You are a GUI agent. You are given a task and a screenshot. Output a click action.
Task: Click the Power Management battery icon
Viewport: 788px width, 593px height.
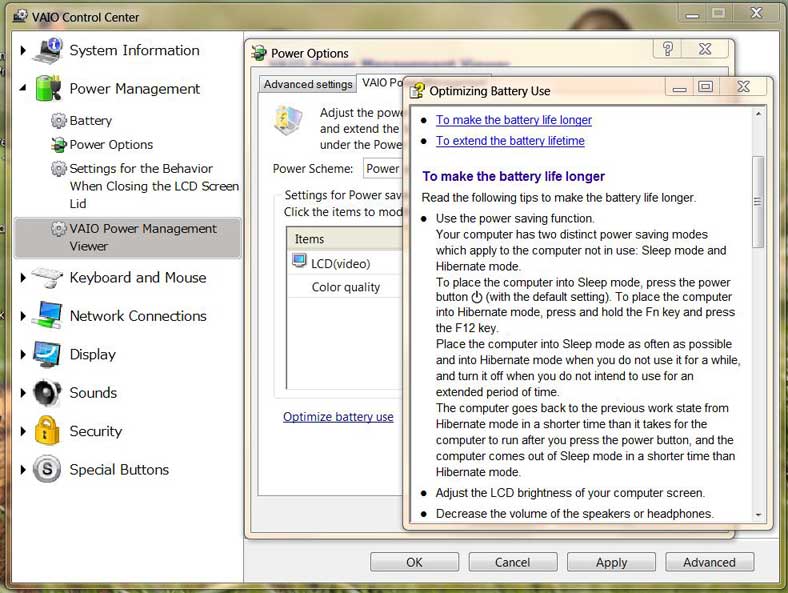tap(48, 88)
